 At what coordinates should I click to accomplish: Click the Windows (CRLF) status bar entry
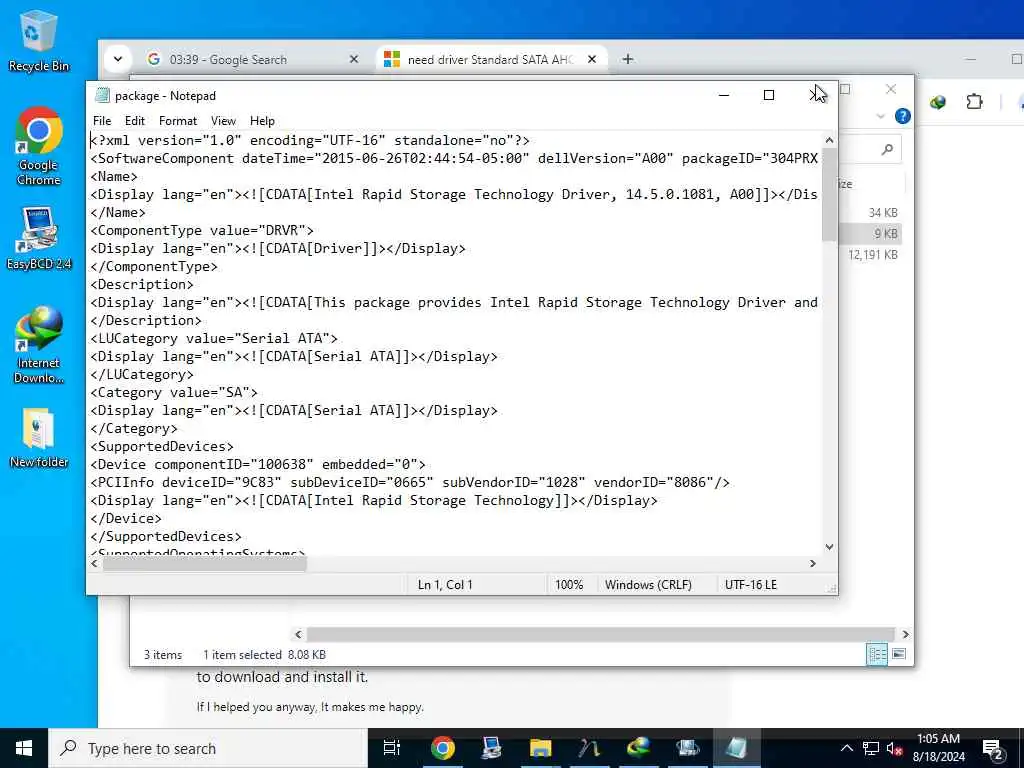648,585
